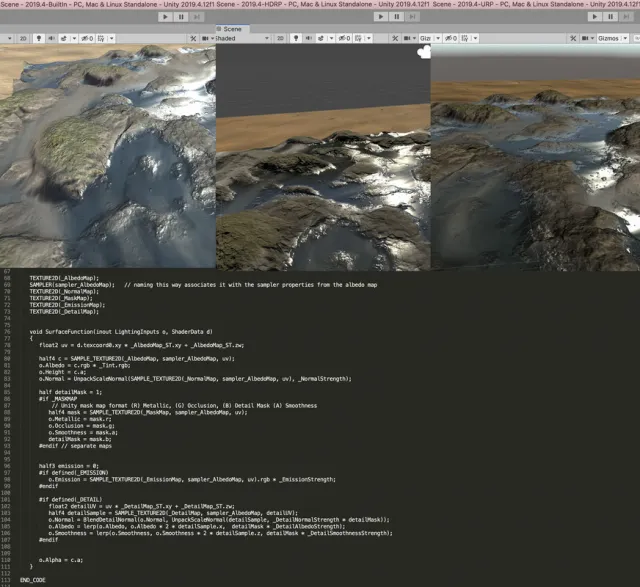Toggle scene audio in the HDRP window
This screenshot has height=587, width=640.
[309, 38]
